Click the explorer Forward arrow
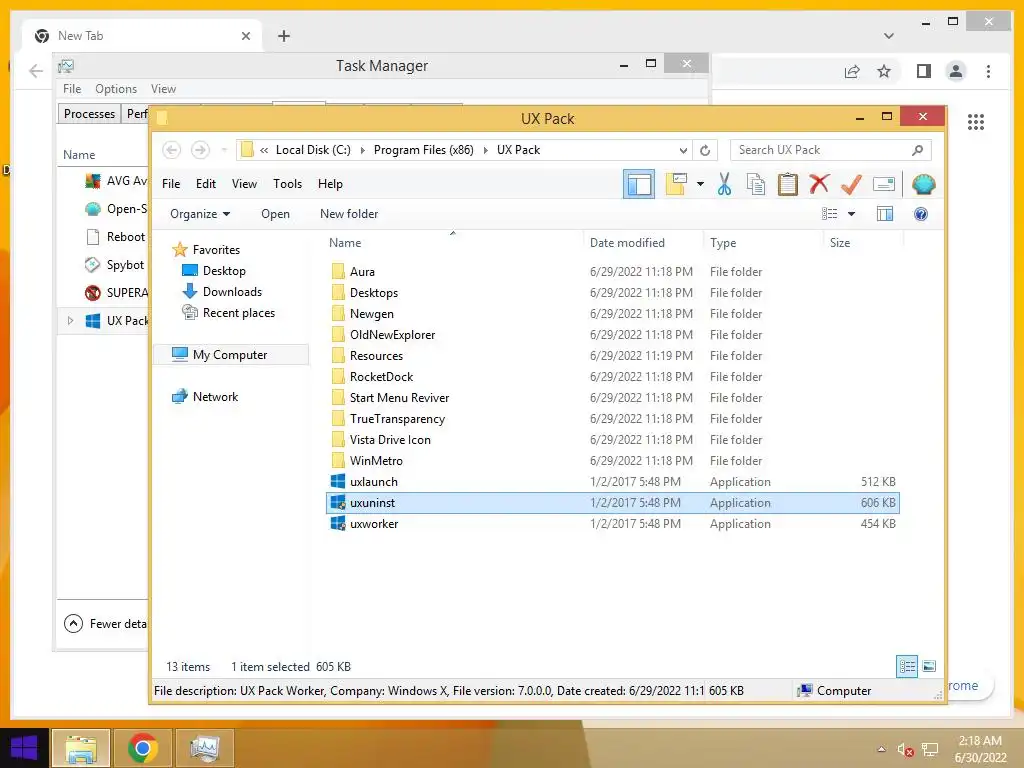Image resolution: width=1024 pixels, height=768 pixels. [x=200, y=150]
